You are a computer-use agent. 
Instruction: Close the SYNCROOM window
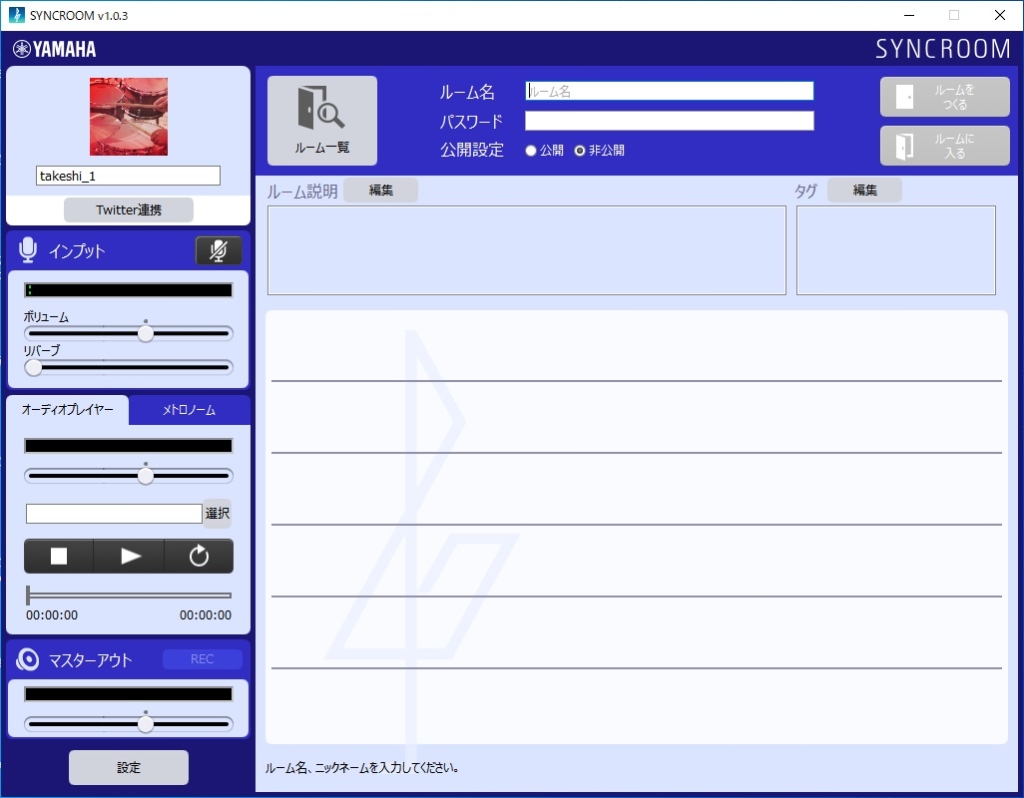coord(999,15)
